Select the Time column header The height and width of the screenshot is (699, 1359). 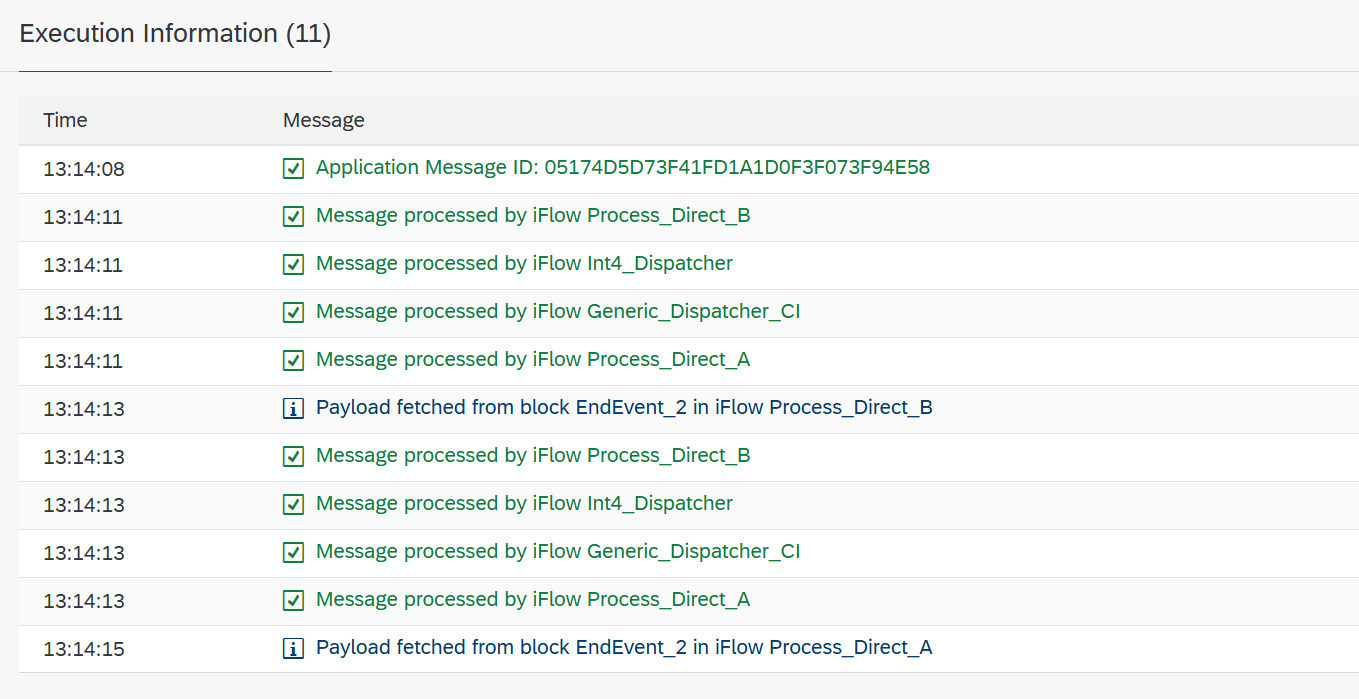(x=65, y=120)
